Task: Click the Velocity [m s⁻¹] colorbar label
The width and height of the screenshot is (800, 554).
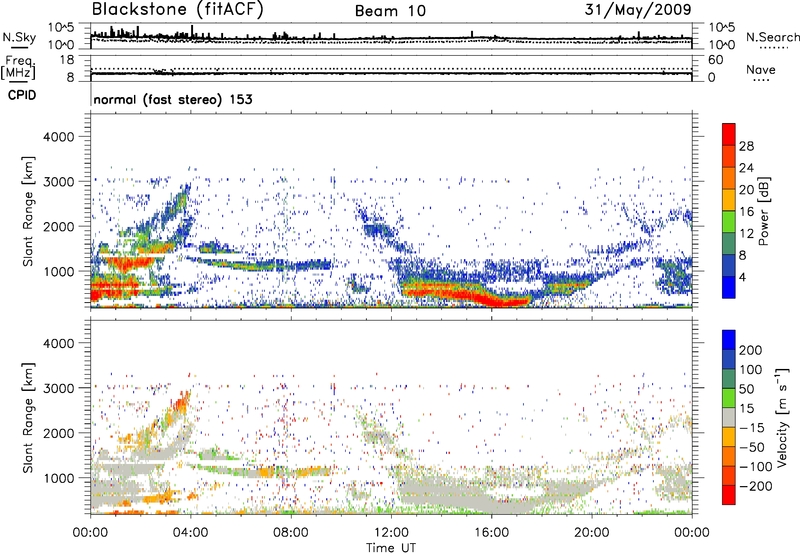Action: [x=782, y=418]
